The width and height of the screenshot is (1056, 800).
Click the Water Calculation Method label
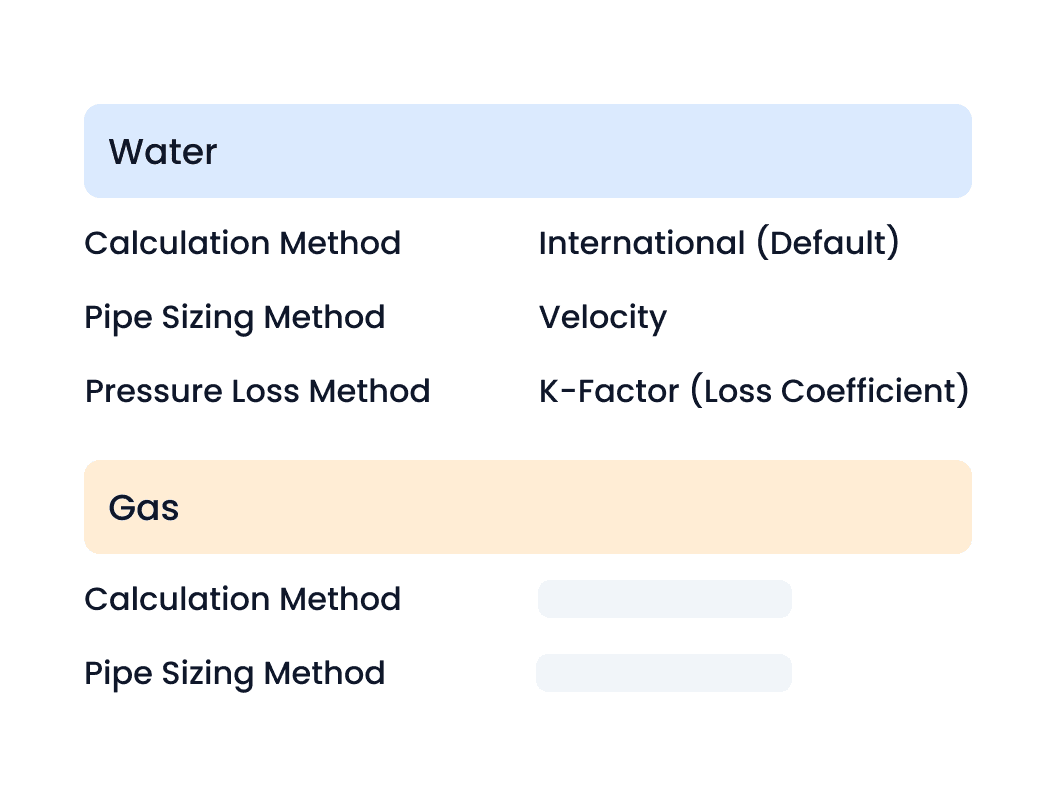pyautogui.click(x=242, y=242)
